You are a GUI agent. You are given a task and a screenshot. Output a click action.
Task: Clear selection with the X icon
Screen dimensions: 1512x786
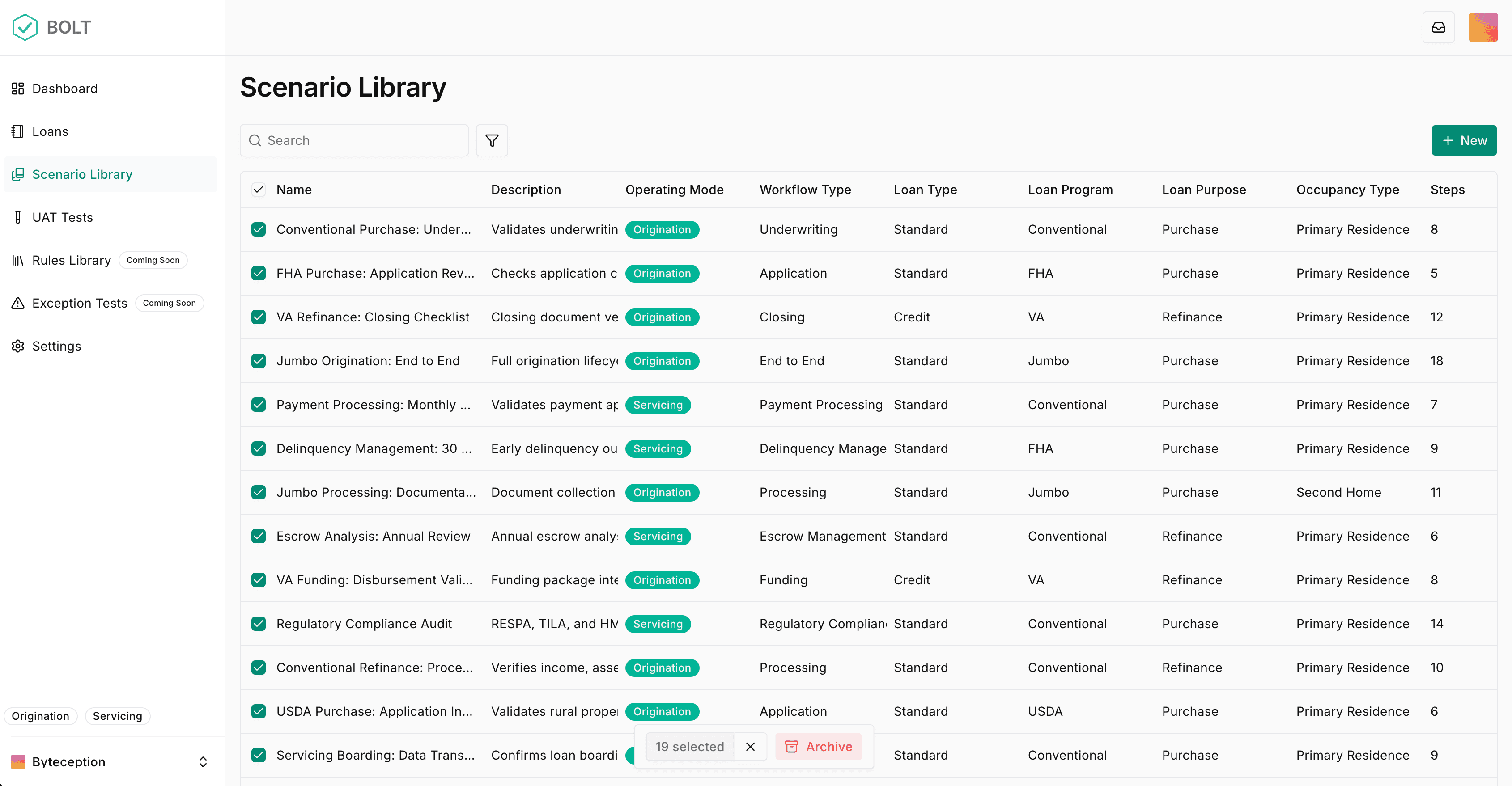[750, 746]
